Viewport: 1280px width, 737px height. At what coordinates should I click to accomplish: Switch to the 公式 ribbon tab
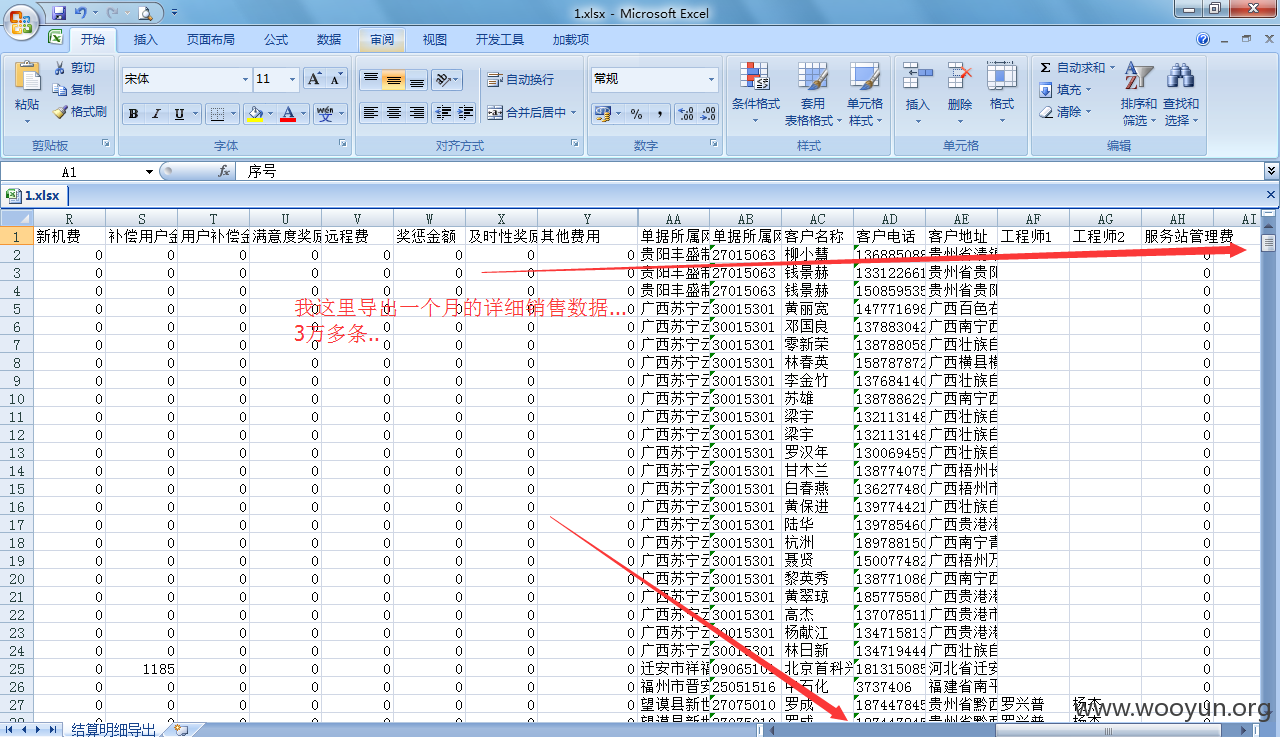276,40
